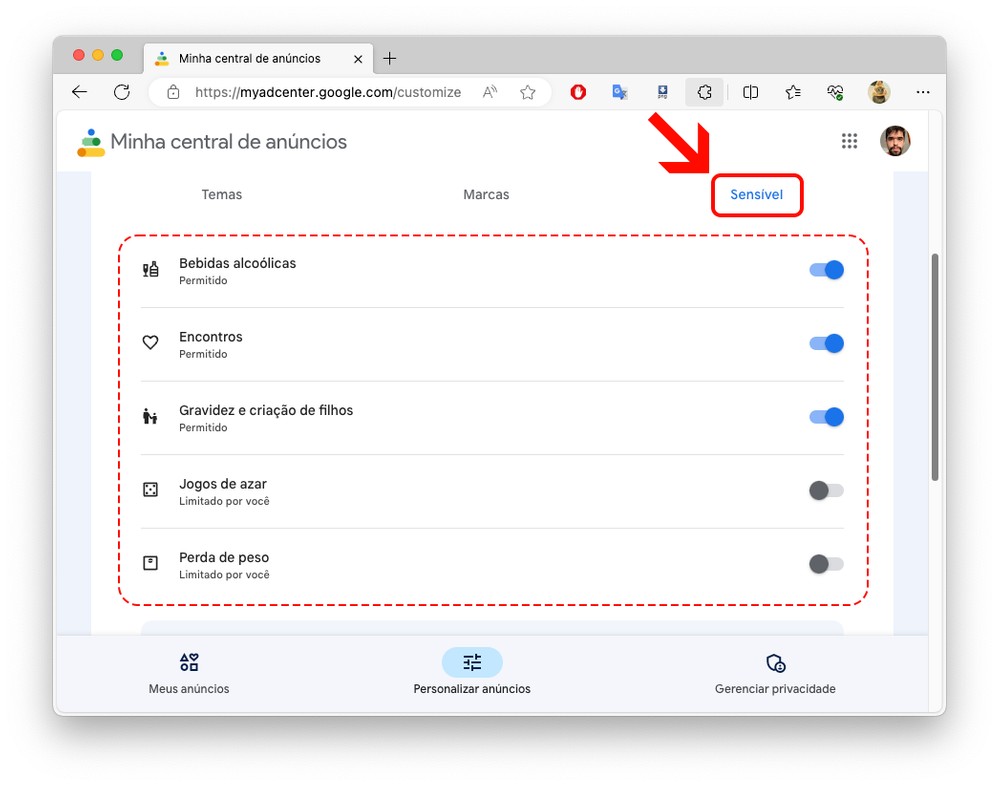Switch to the Temas tab

point(222,195)
